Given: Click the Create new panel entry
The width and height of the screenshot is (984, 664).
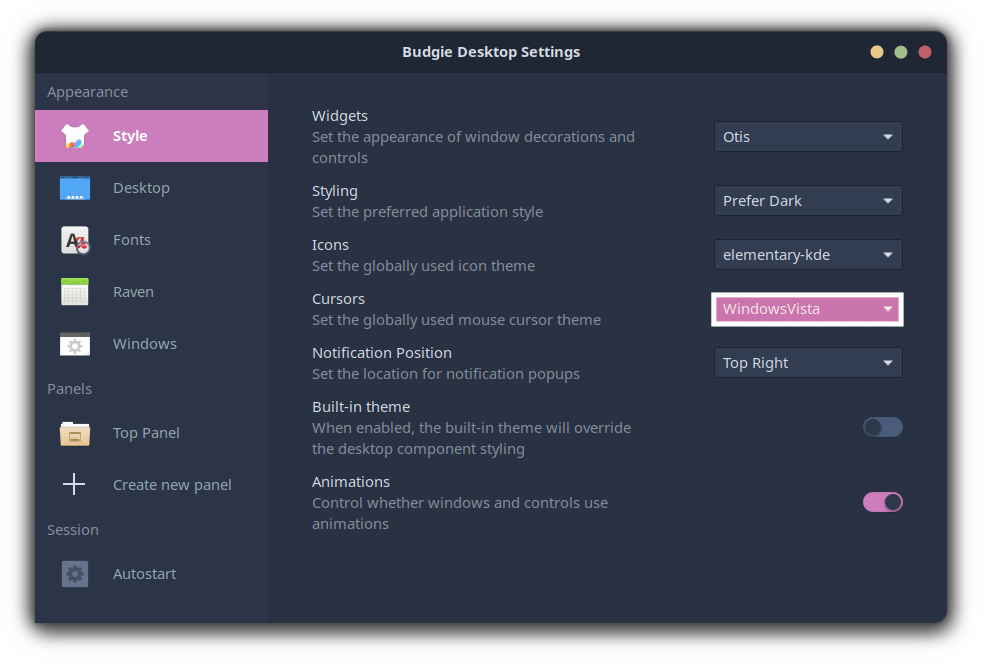Looking at the screenshot, I should click(172, 484).
